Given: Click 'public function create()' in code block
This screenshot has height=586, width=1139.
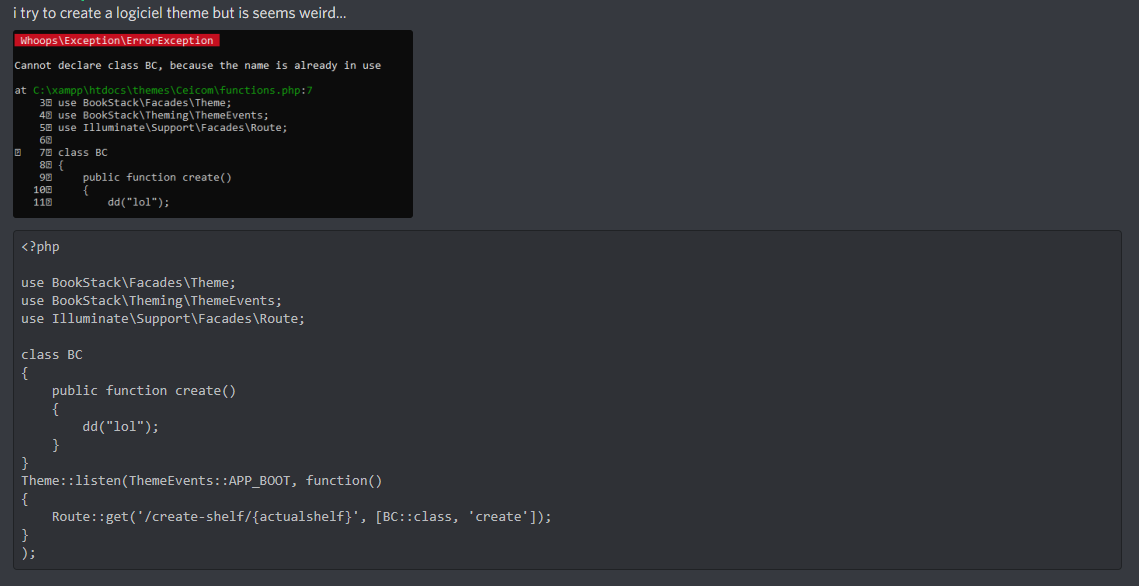Looking at the screenshot, I should [x=144, y=391].
